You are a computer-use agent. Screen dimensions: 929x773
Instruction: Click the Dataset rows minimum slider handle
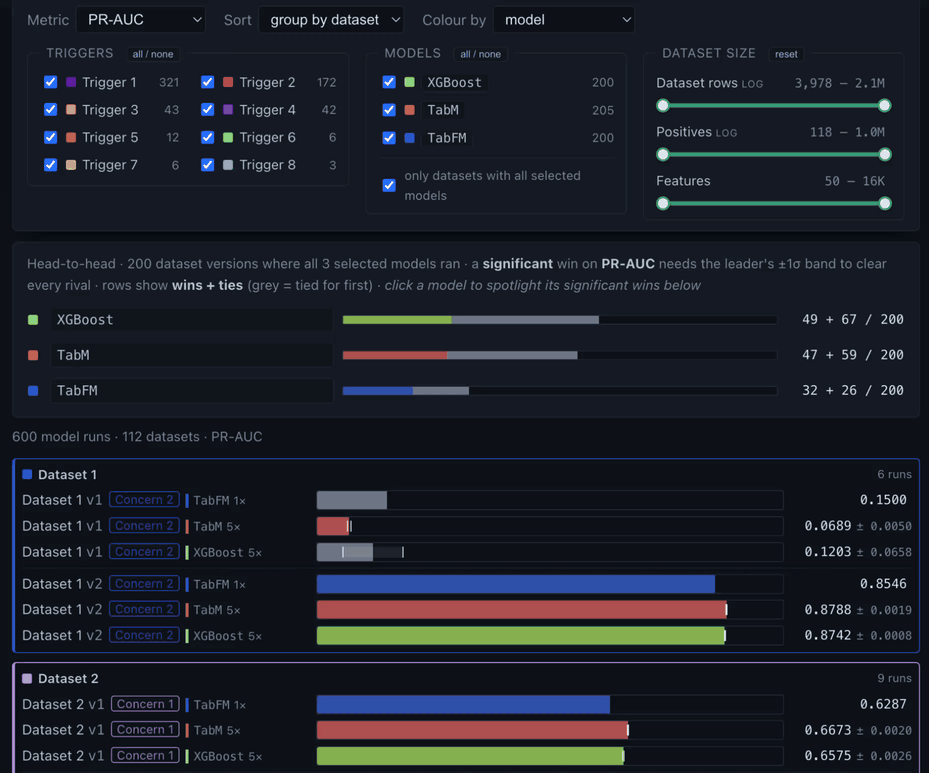click(663, 105)
